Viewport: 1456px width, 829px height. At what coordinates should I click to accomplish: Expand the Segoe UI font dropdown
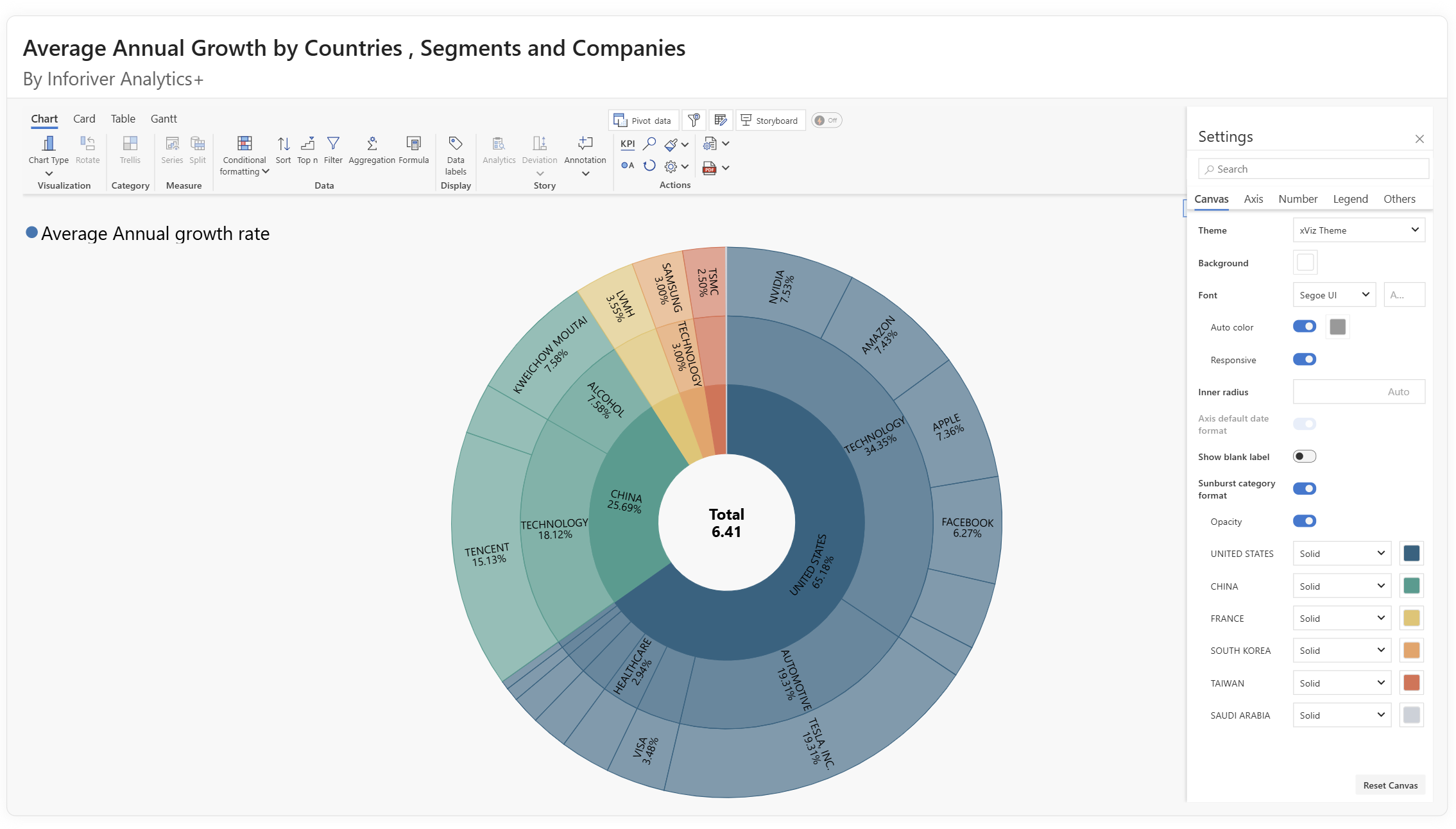tap(1333, 295)
